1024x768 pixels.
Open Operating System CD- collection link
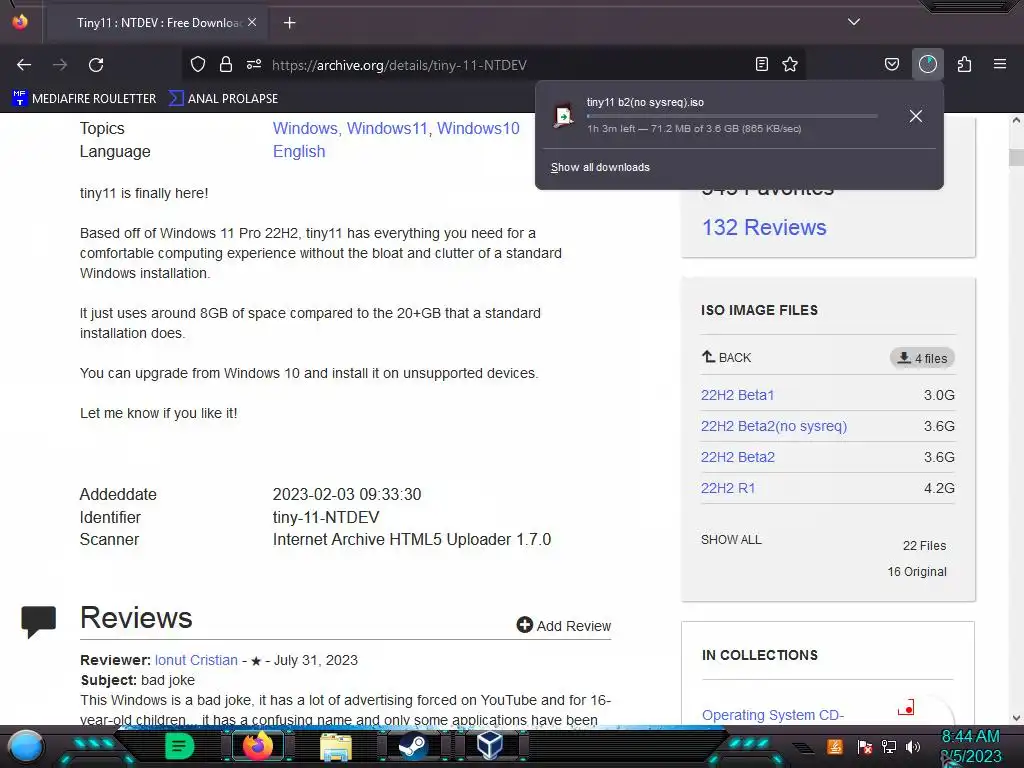coord(773,715)
